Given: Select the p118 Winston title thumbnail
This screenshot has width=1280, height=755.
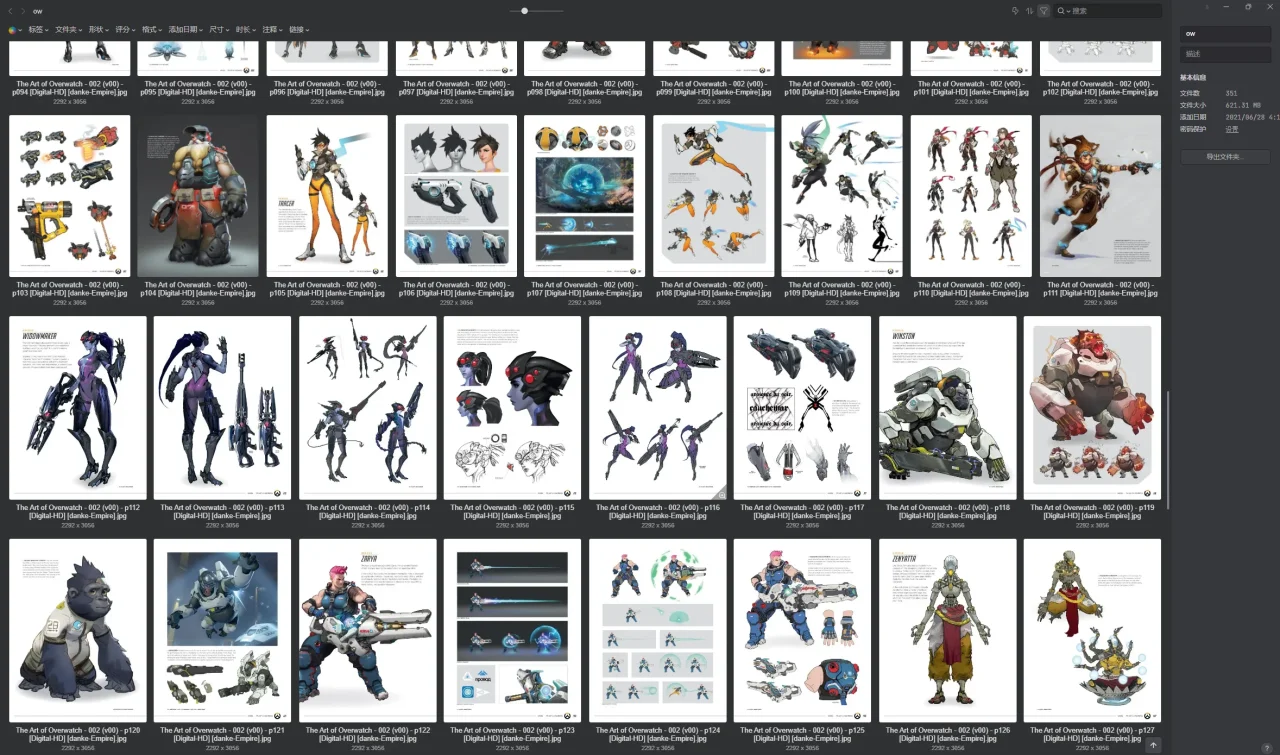Looking at the screenshot, I should tap(948, 408).
